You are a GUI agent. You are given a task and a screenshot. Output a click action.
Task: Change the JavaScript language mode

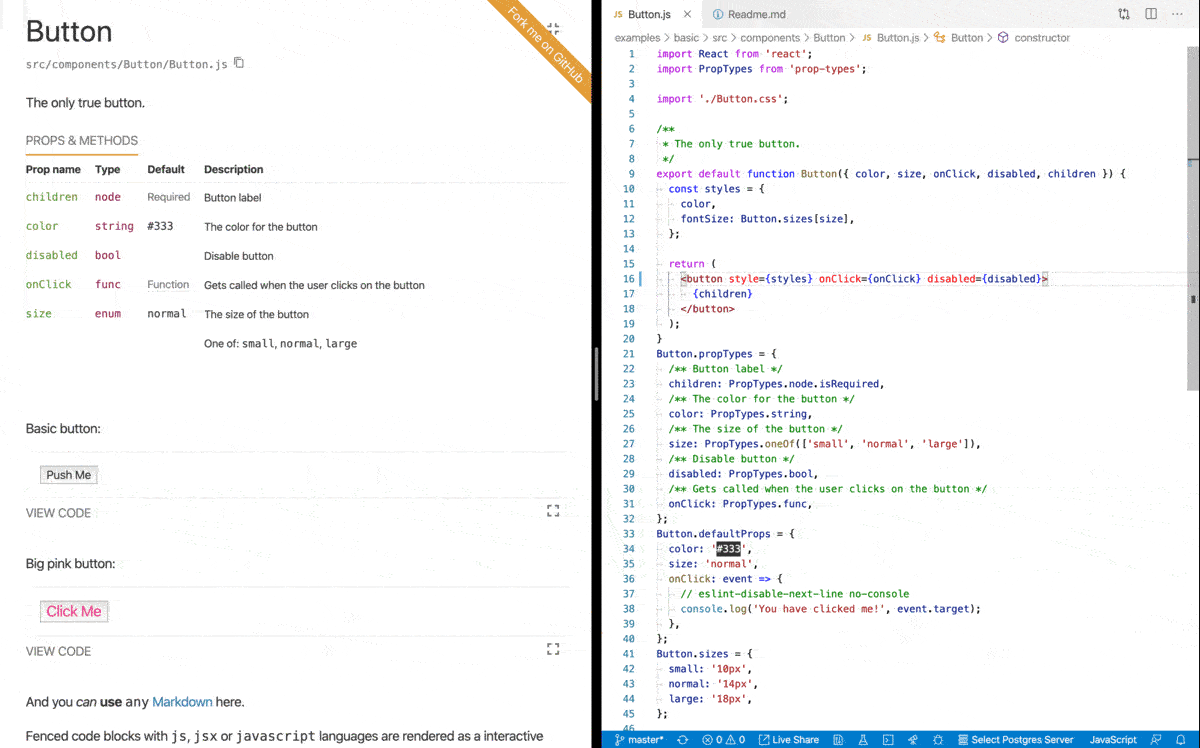pos(1112,739)
